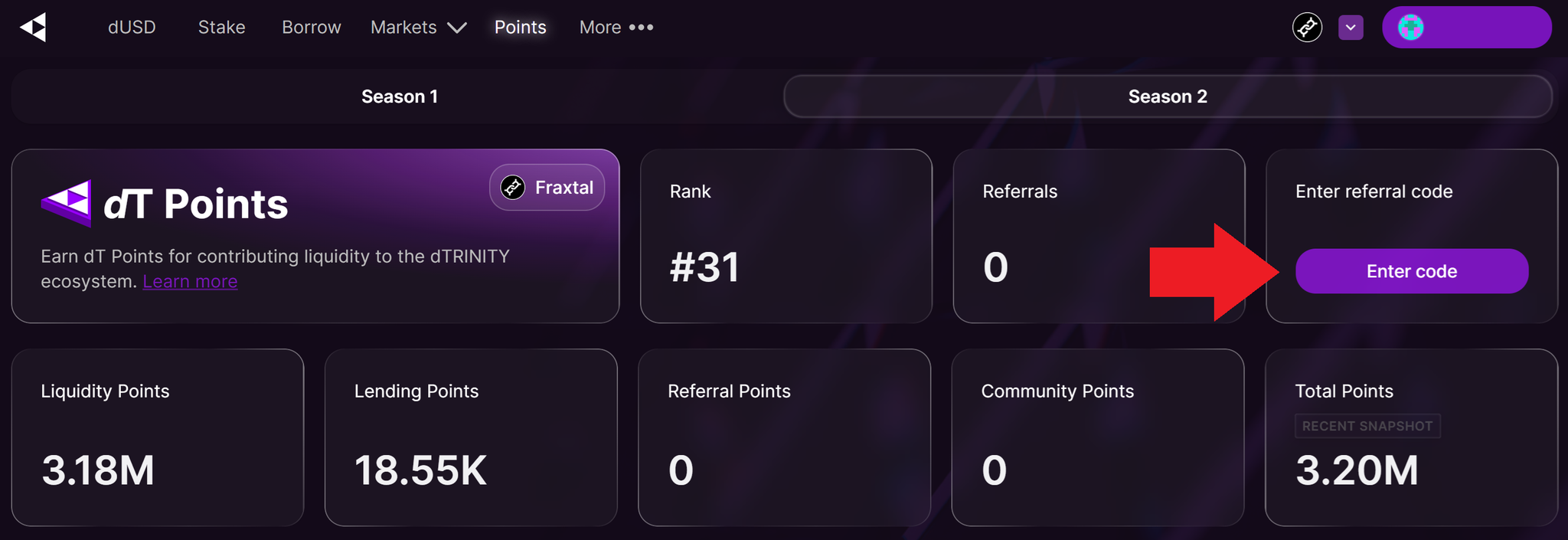
Task: Click the Fraxtal chain badge icon
Action: click(x=513, y=188)
